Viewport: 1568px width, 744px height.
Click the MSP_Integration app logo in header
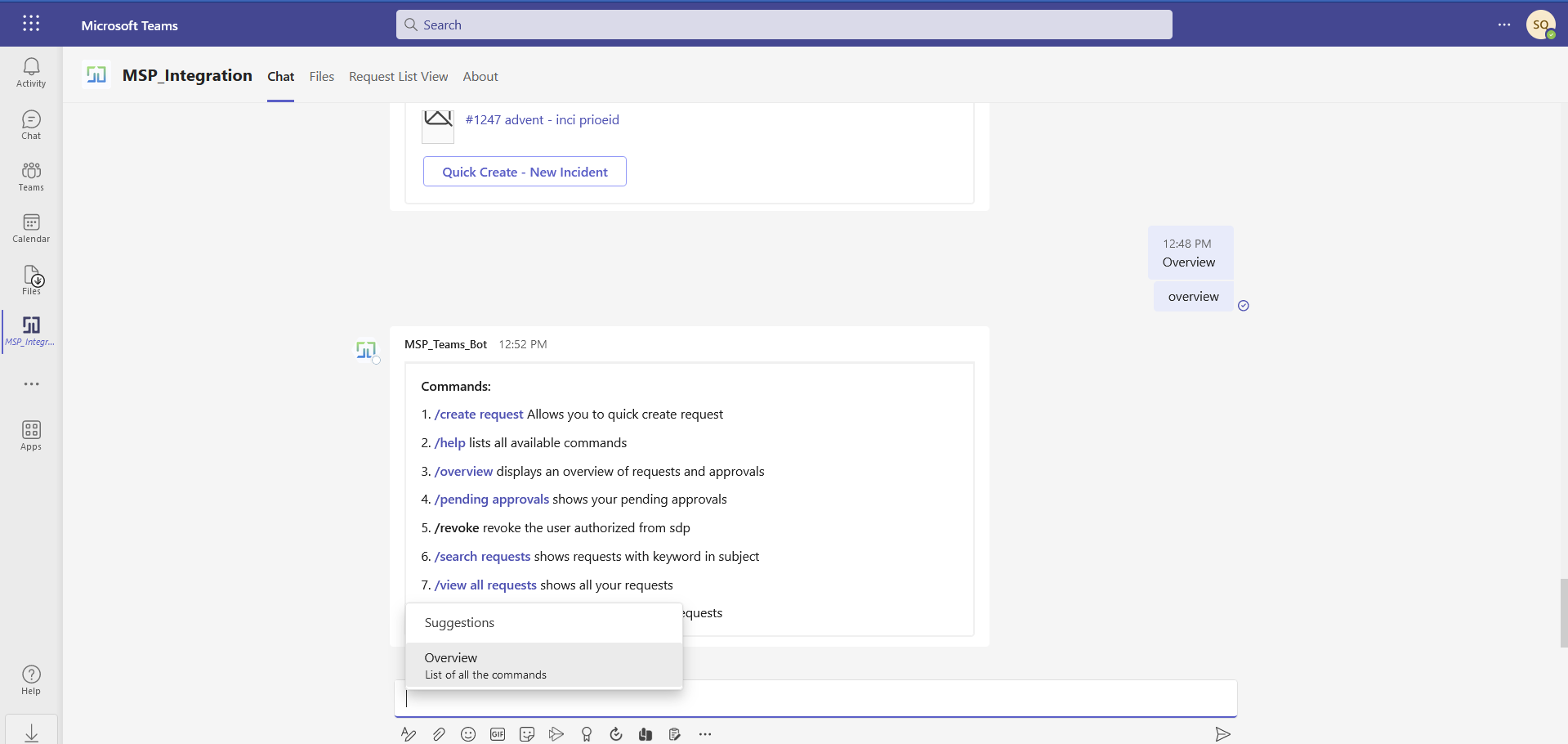click(x=96, y=75)
